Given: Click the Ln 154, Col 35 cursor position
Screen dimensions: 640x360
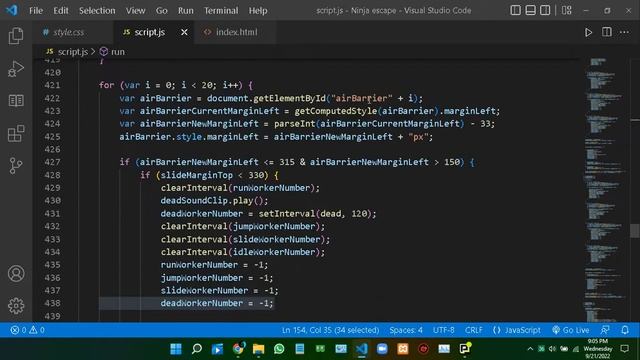Looking at the screenshot, I should pos(330,330).
